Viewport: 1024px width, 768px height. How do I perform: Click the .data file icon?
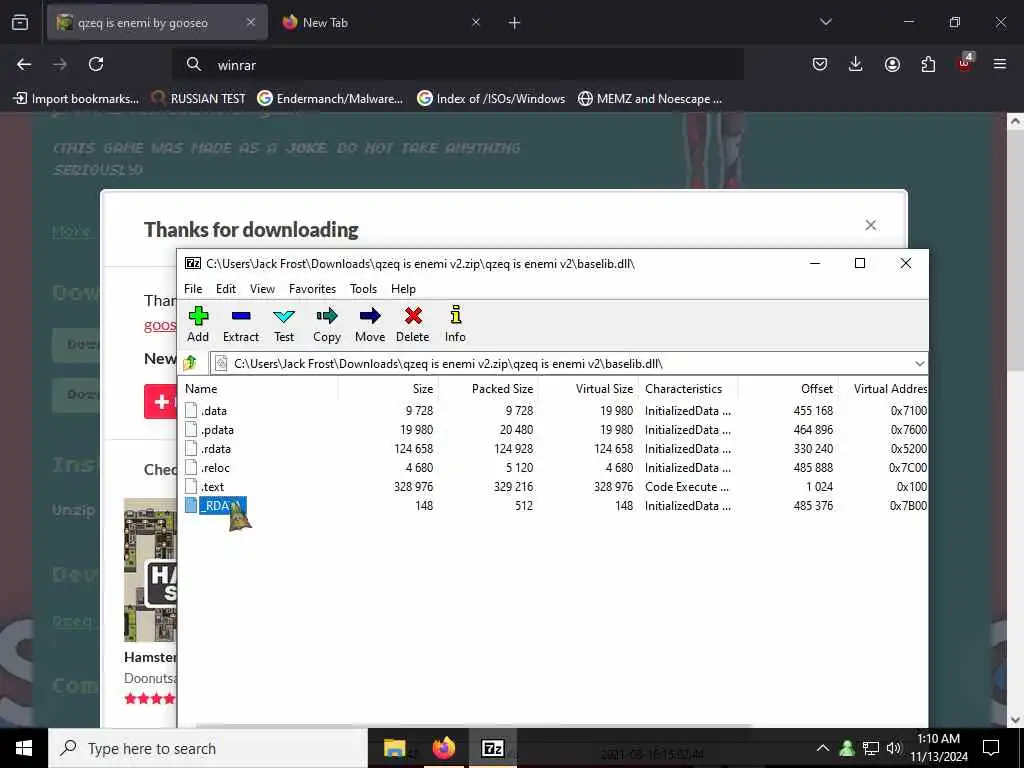click(191, 410)
